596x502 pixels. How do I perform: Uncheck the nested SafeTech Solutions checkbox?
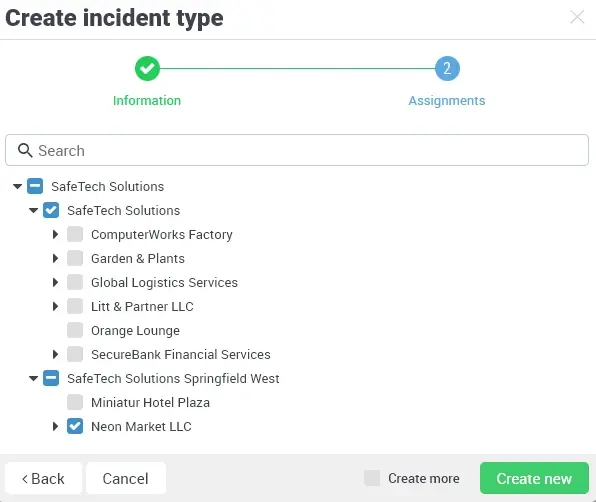51,210
